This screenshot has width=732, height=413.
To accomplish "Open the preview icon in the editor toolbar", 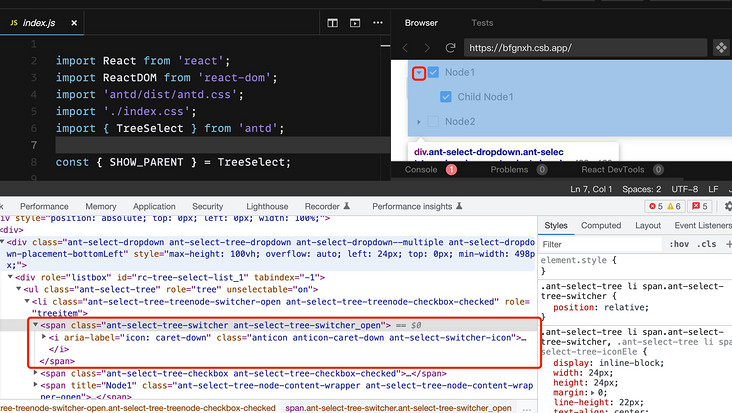I will [355, 23].
